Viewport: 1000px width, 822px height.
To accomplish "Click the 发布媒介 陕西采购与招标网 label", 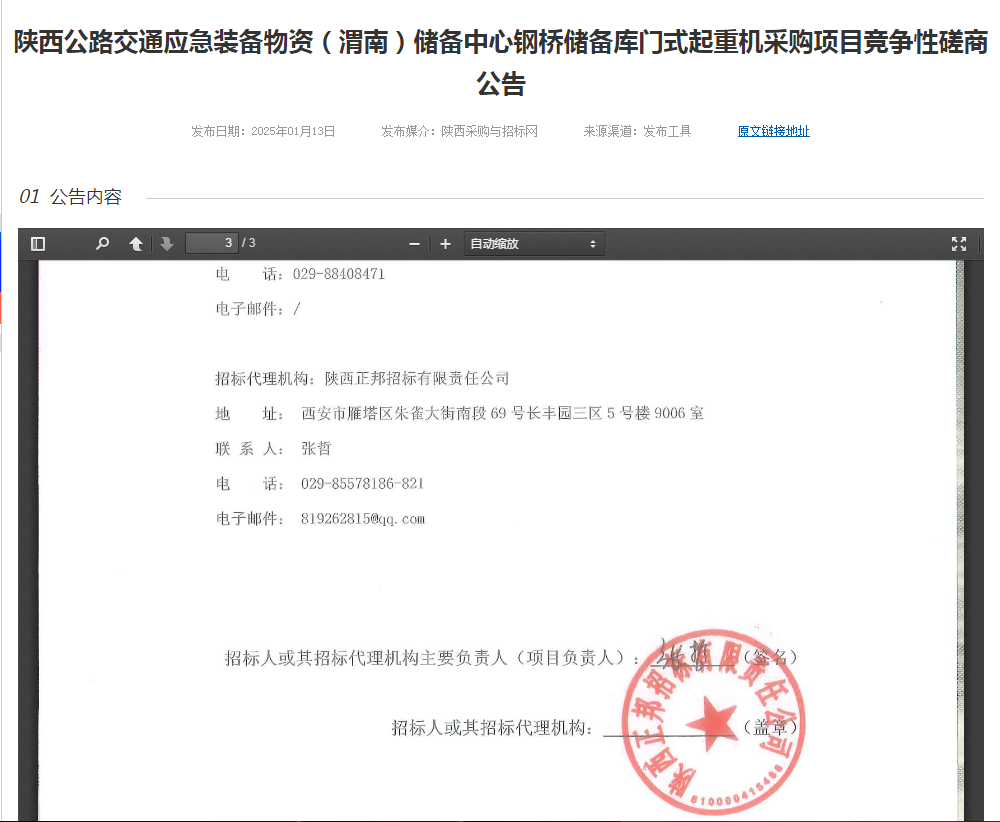I will (x=459, y=131).
